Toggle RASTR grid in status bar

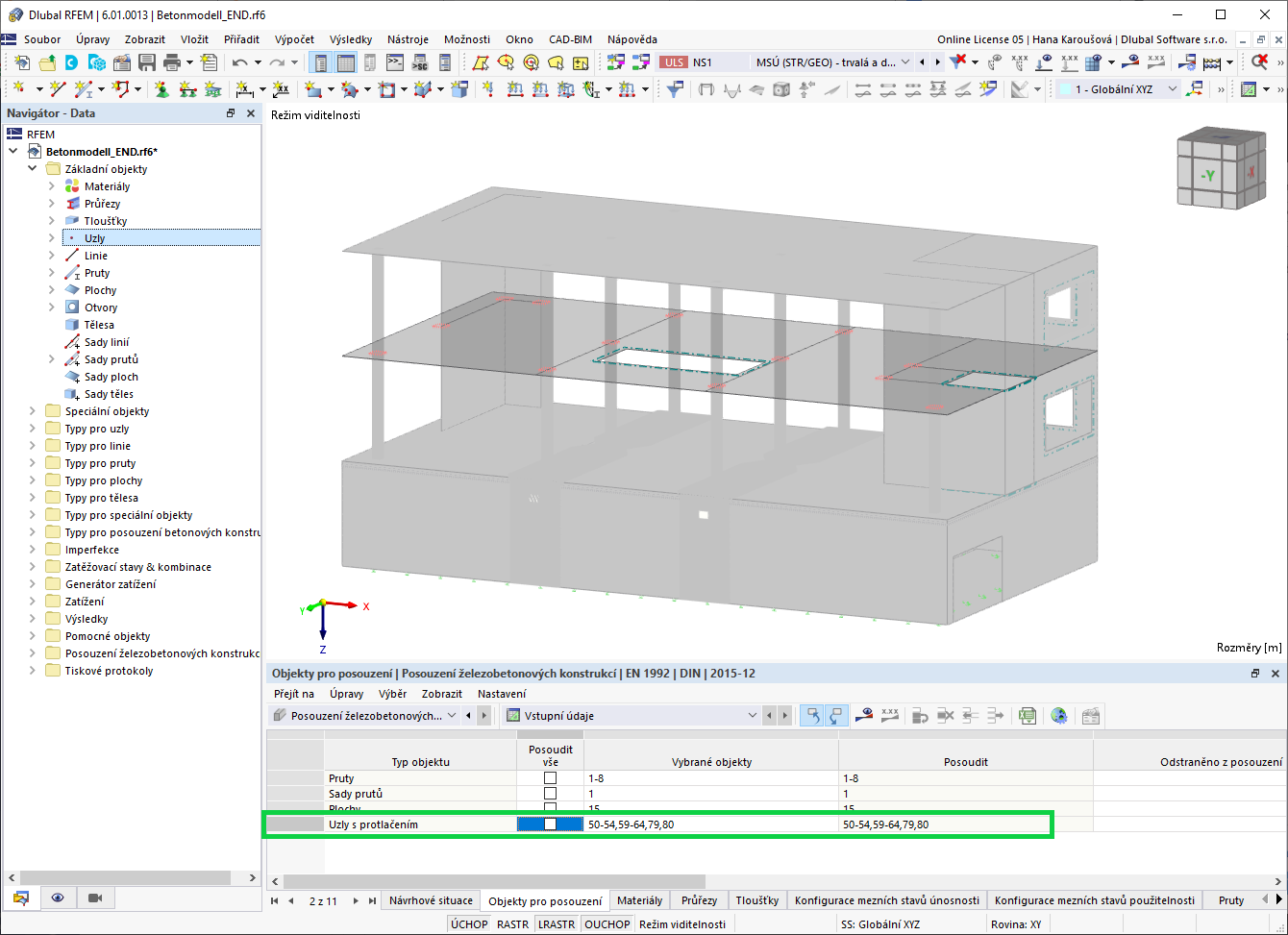pyautogui.click(x=512, y=924)
